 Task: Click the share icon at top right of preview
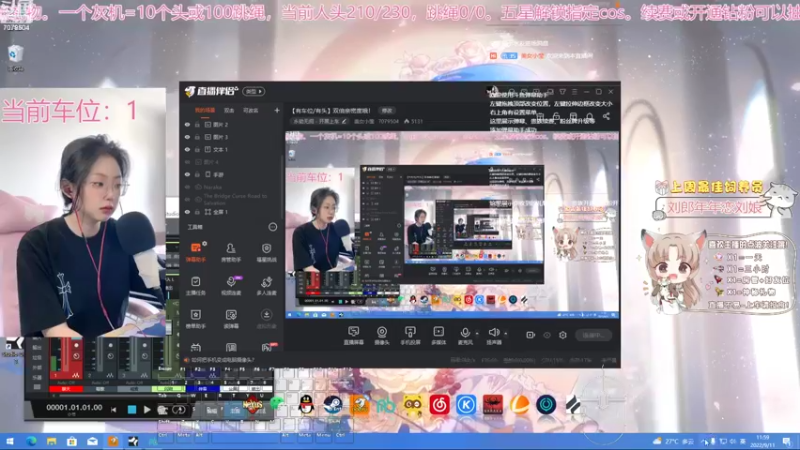point(606,116)
